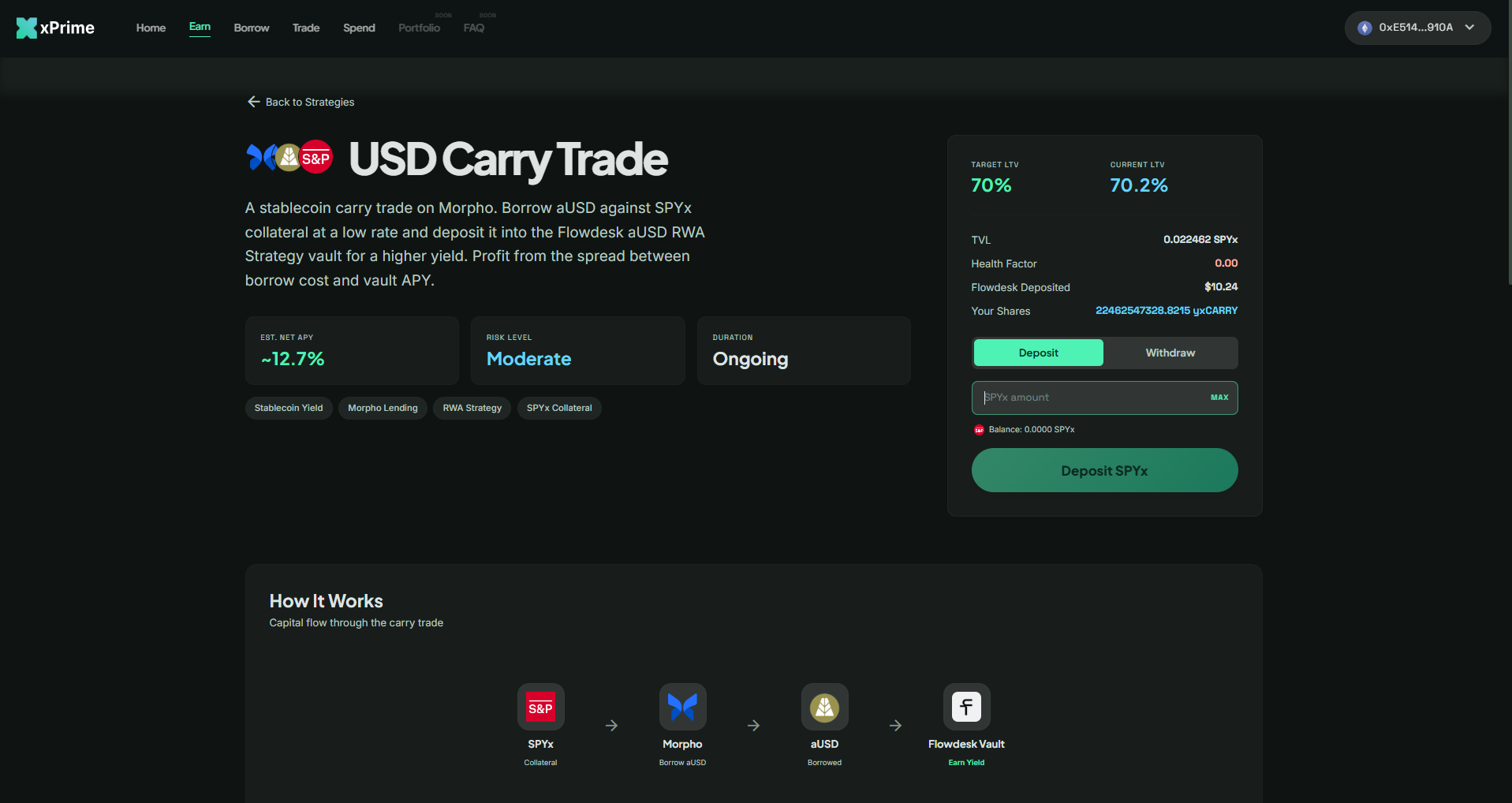
Task: Click the yxCARRY shares value
Action: tap(1167, 310)
